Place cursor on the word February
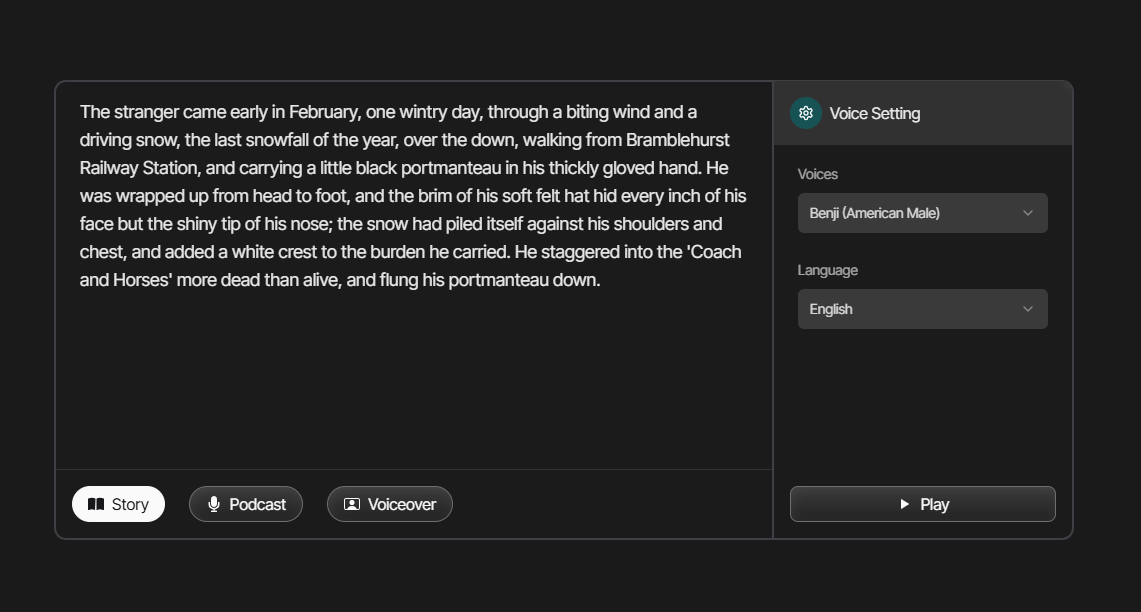 click(323, 112)
